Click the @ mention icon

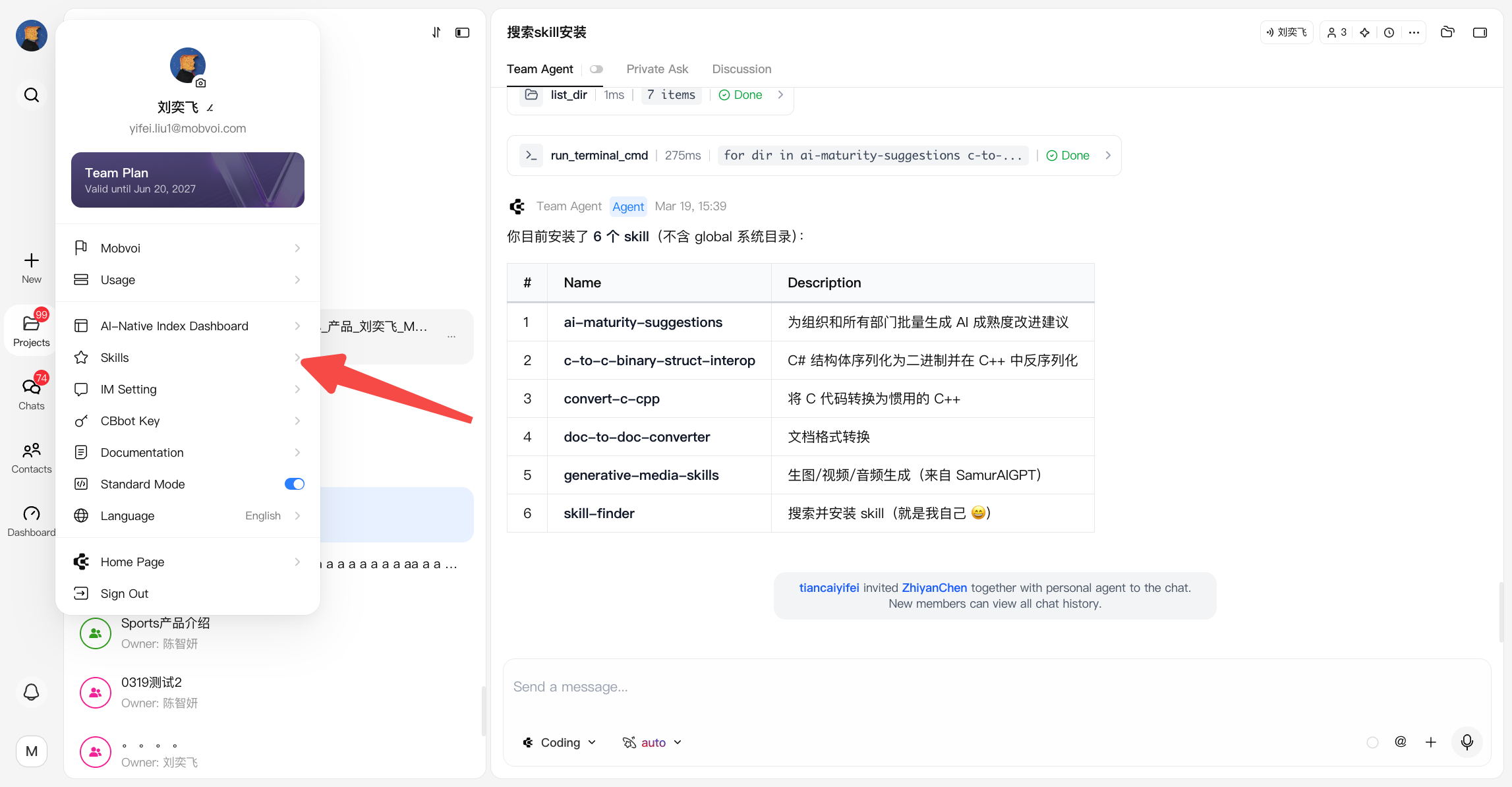(x=1401, y=742)
